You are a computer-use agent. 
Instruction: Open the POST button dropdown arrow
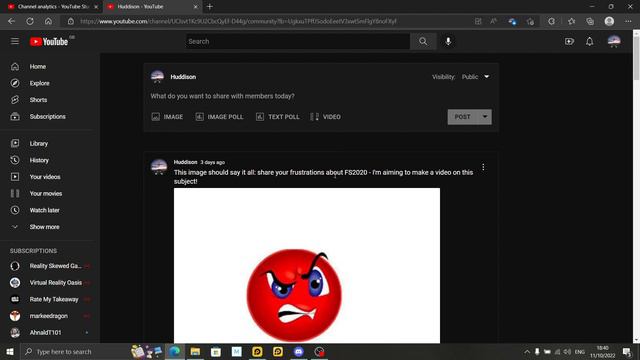click(x=485, y=117)
